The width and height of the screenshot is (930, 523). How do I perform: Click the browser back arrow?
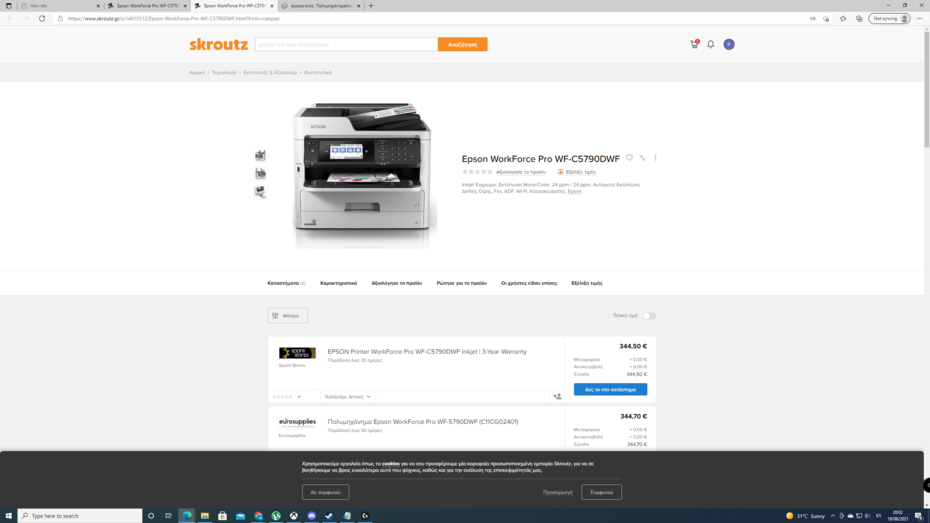[x=10, y=18]
